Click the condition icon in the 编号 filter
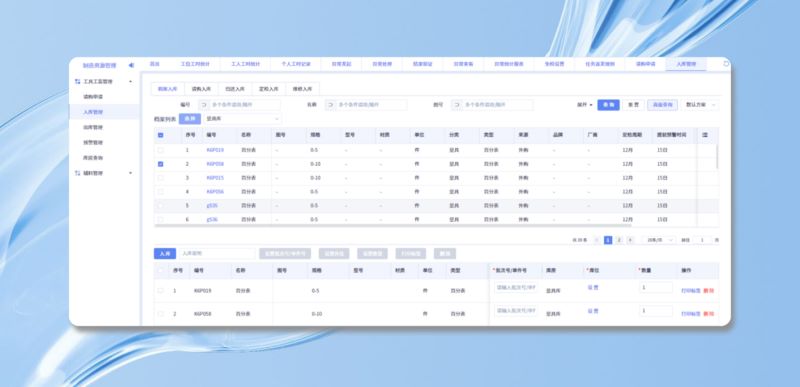 [204, 105]
